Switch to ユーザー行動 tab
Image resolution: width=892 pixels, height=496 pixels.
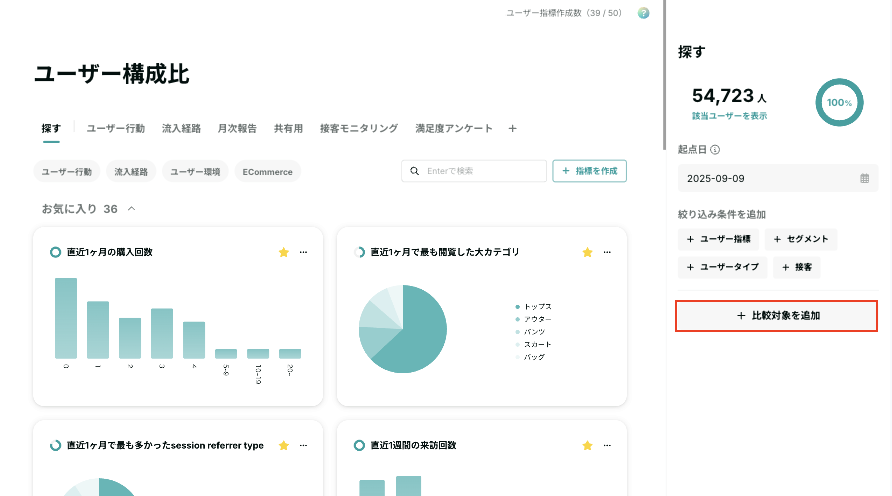click(115, 129)
